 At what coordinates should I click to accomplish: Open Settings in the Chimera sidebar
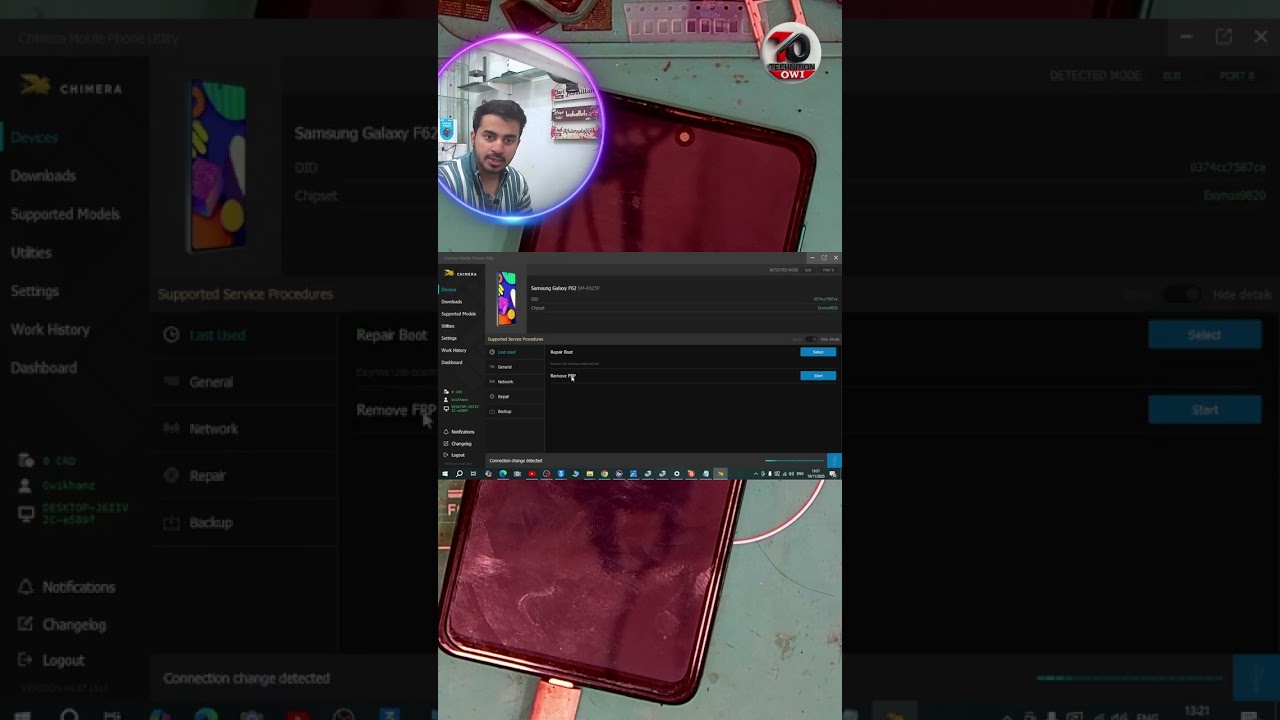[449, 338]
